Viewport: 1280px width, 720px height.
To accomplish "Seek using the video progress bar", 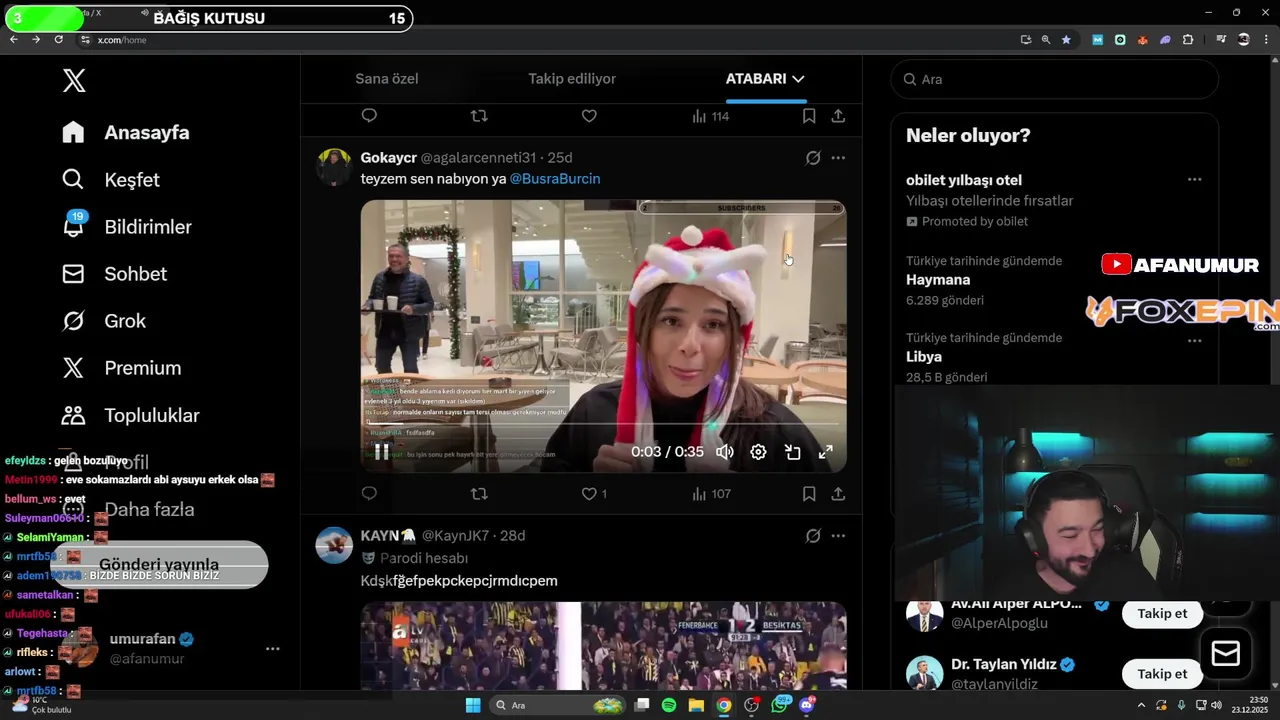I will click(603, 425).
